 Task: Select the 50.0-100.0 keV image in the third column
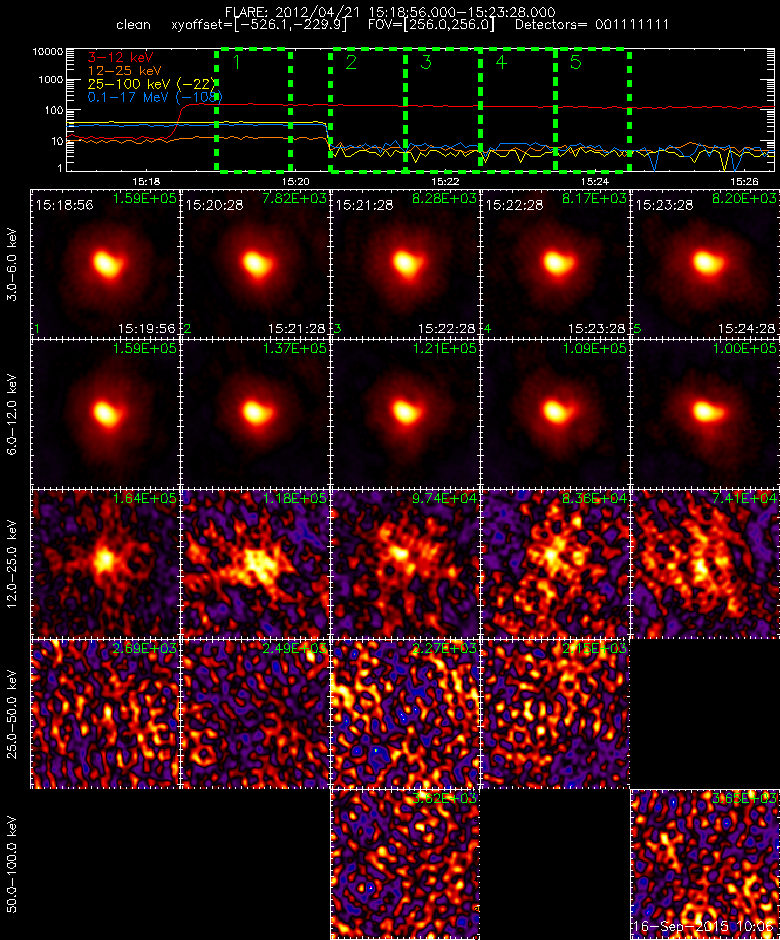point(405,864)
